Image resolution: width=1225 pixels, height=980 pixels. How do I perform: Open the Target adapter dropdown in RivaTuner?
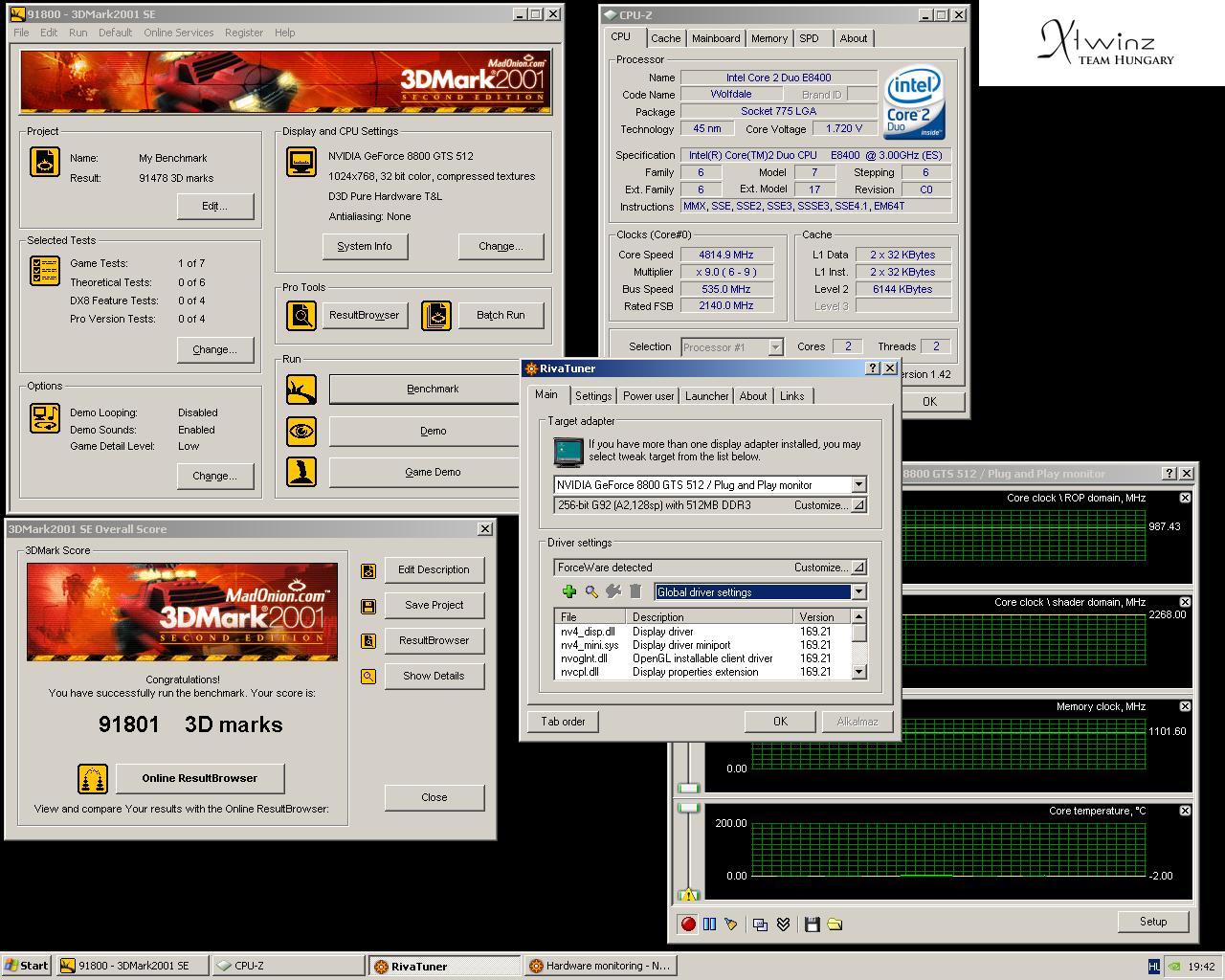click(858, 485)
